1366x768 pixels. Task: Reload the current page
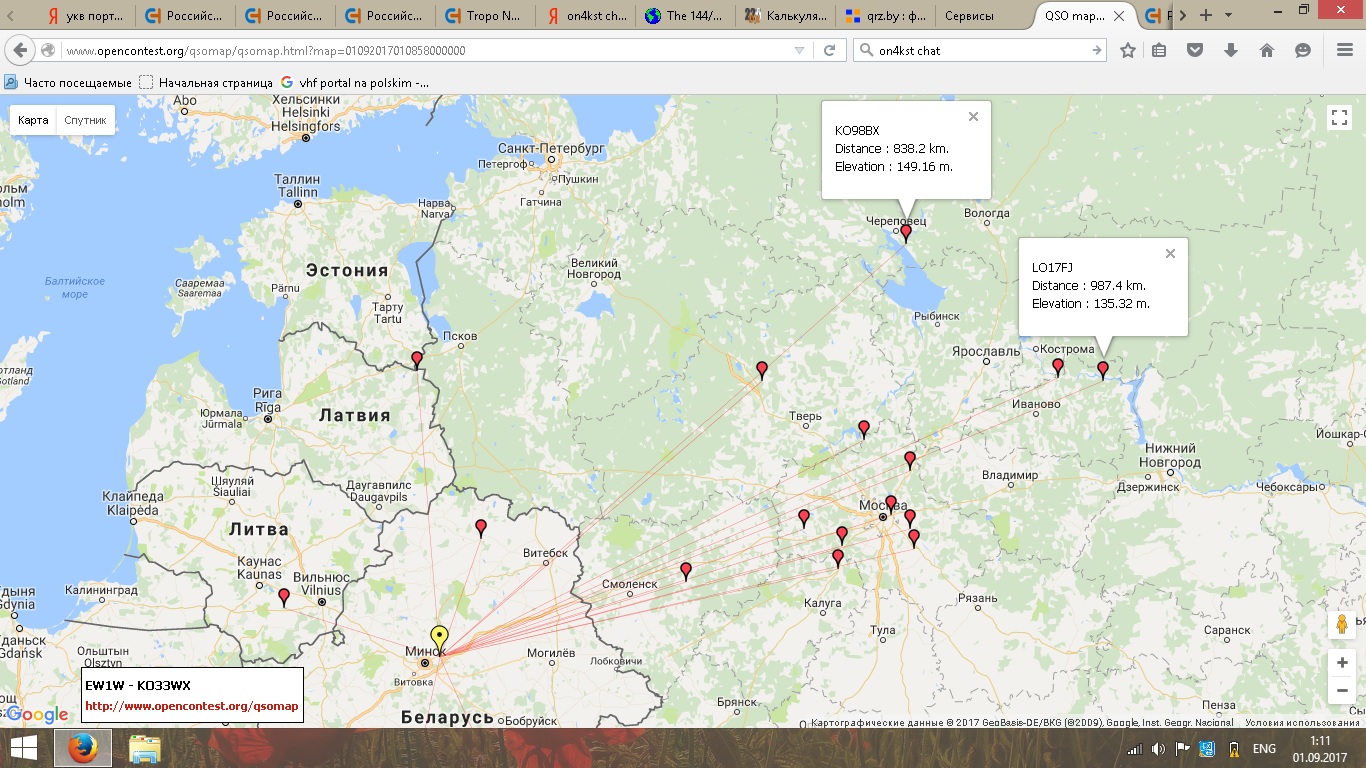tap(829, 50)
